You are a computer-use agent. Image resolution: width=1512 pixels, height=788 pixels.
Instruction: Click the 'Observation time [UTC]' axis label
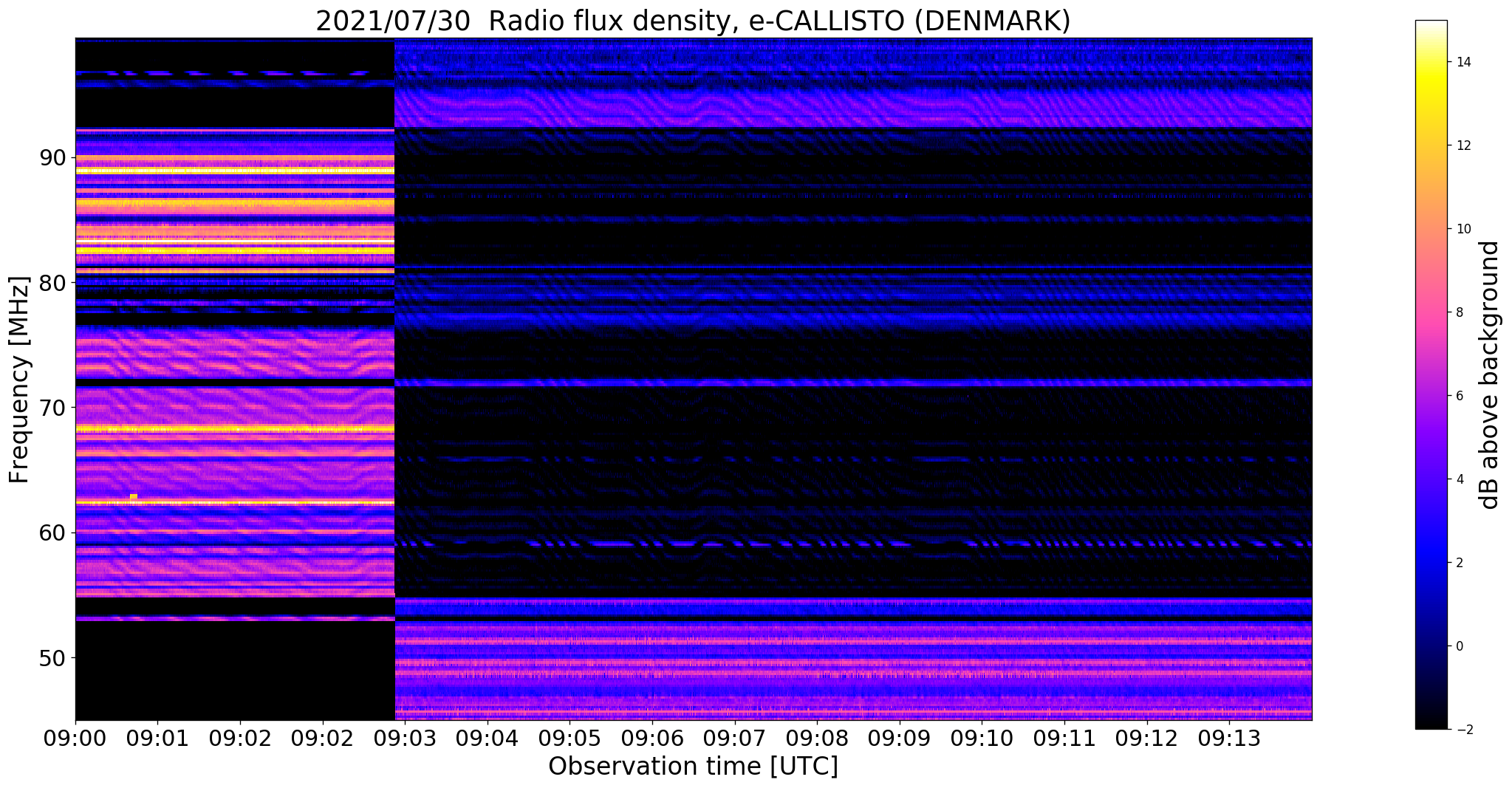[x=693, y=767]
